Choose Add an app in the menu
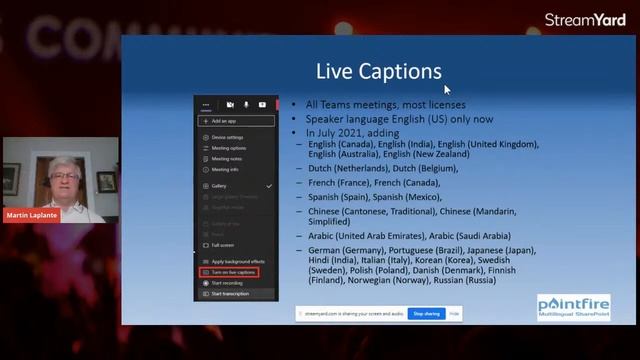The width and height of the screenshot is (640, 360). [x=236, y=121]
